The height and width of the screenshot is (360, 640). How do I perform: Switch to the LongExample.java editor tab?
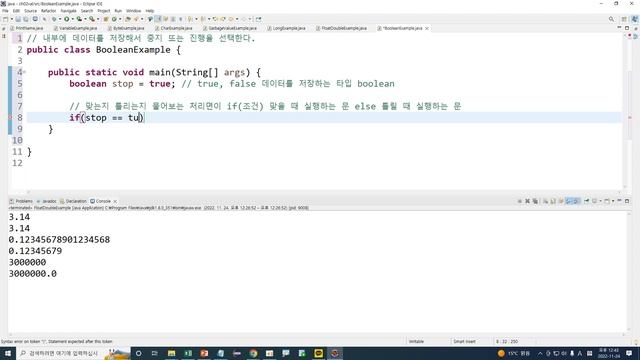pyautogui.click(x=286, y=28)
